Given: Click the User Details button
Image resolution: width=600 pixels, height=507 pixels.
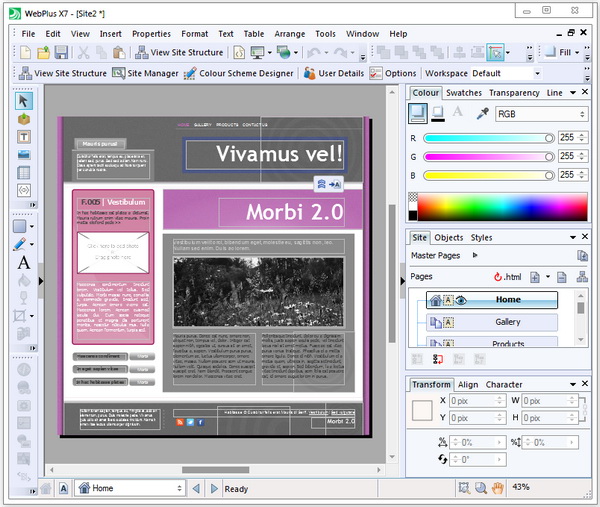Looking at the screenshot, I should (334, 73).
